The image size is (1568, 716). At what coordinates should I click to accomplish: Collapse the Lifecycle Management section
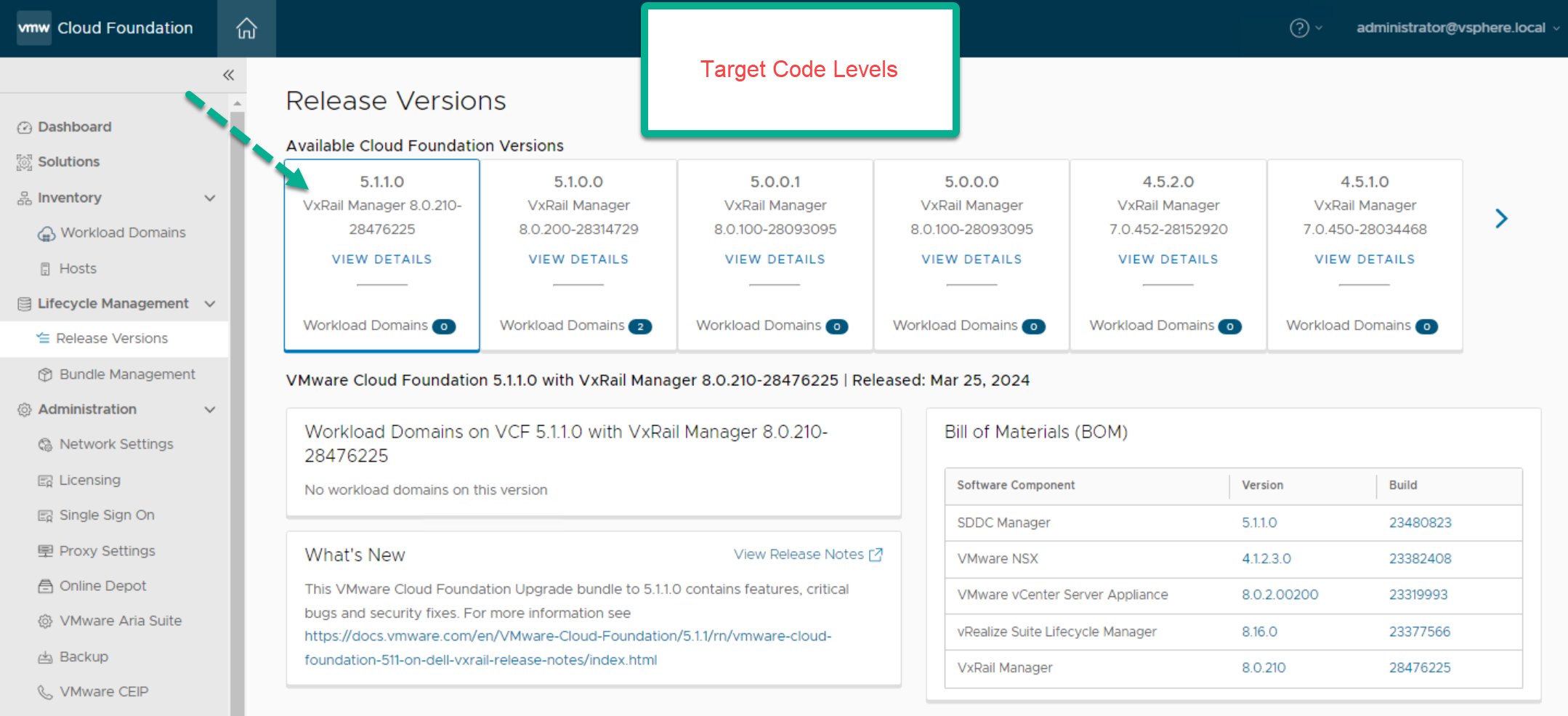tap(210, 304)
